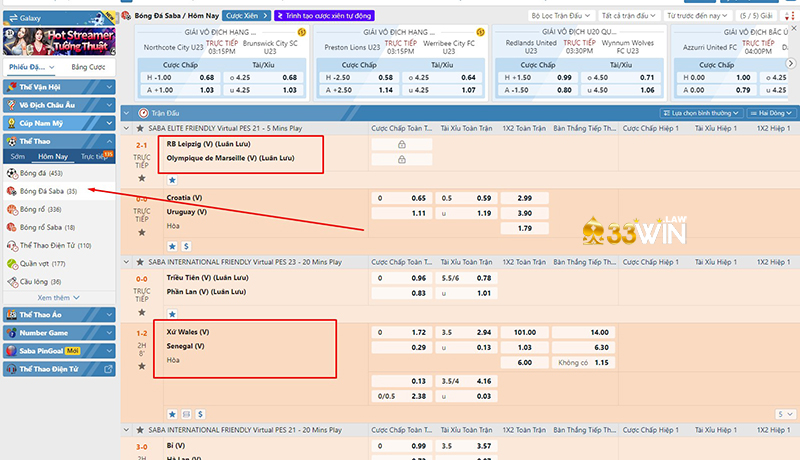This screenshot has height=460, width=800.
Task: Toggle favorite star on SABA ELITE FRIENDLY league
Action: [140, 128]
